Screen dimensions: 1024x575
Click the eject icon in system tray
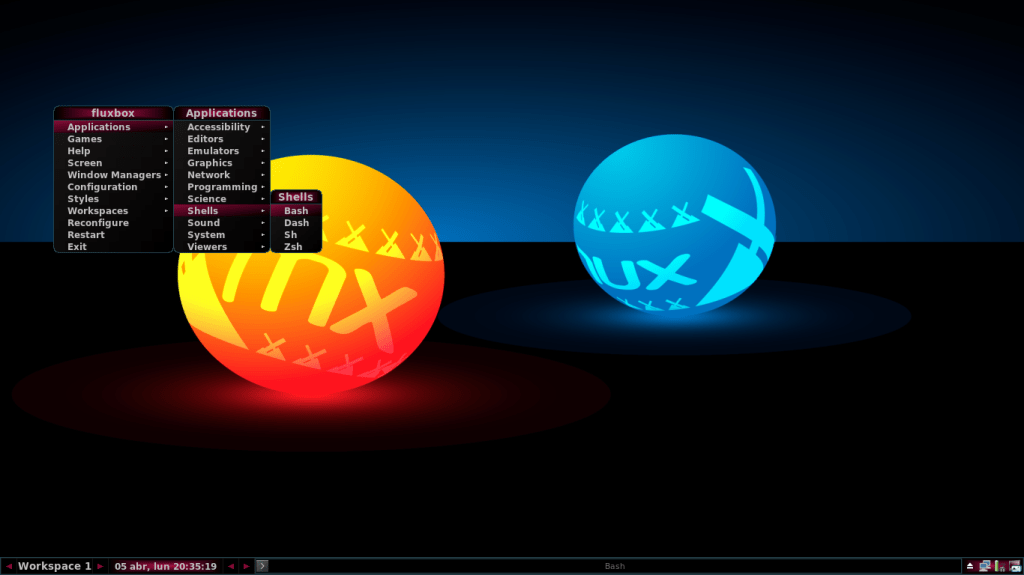(x=969, y=566)
